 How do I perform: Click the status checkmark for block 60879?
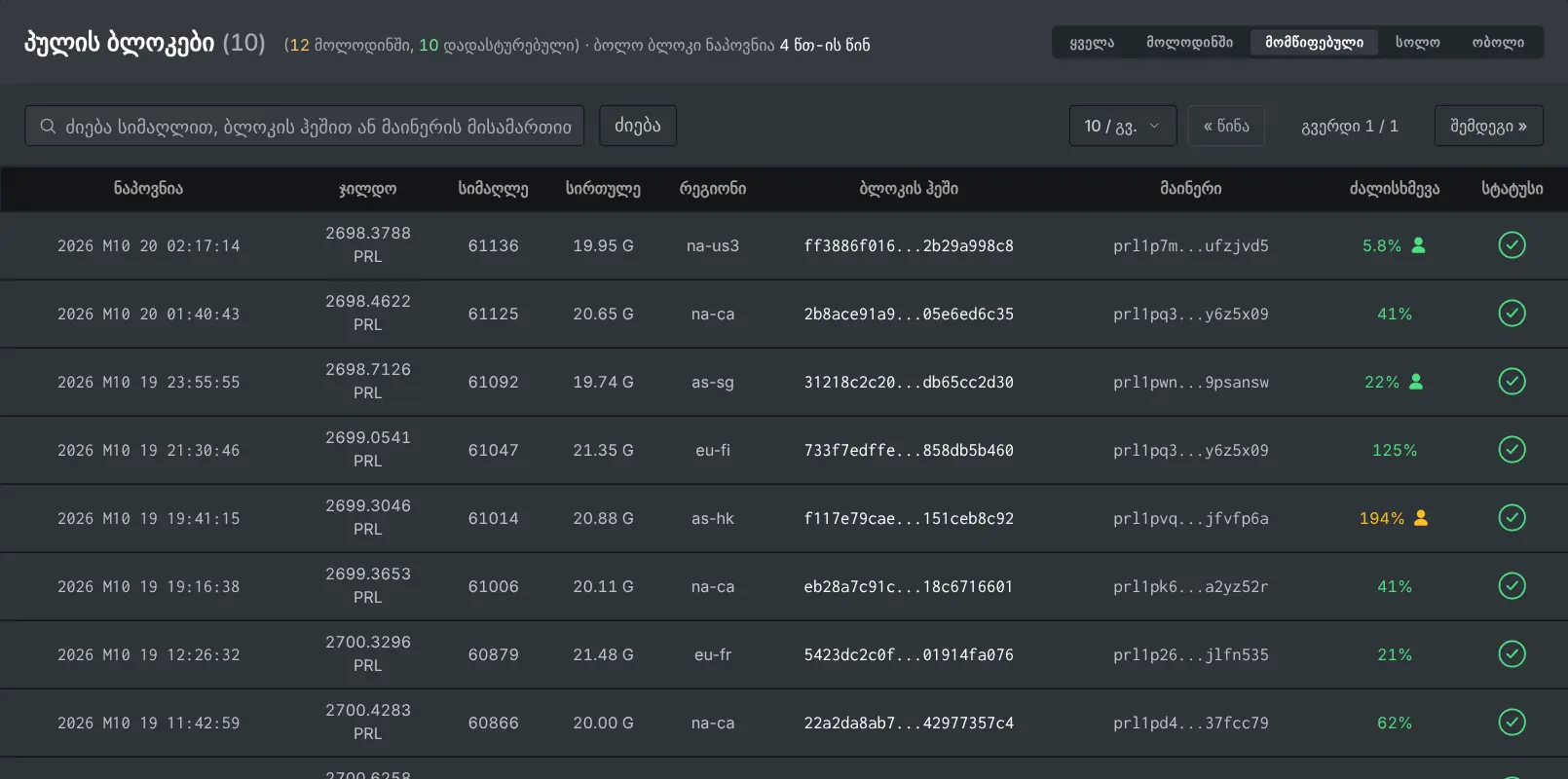1512,654
